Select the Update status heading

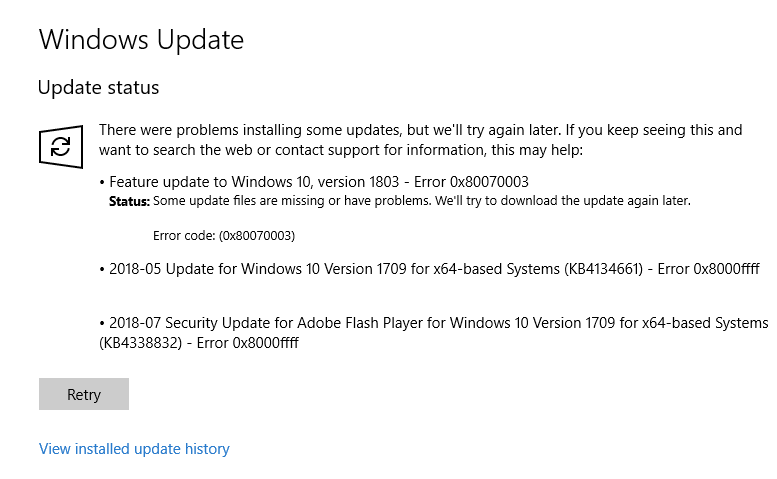(x=98, y=88)
